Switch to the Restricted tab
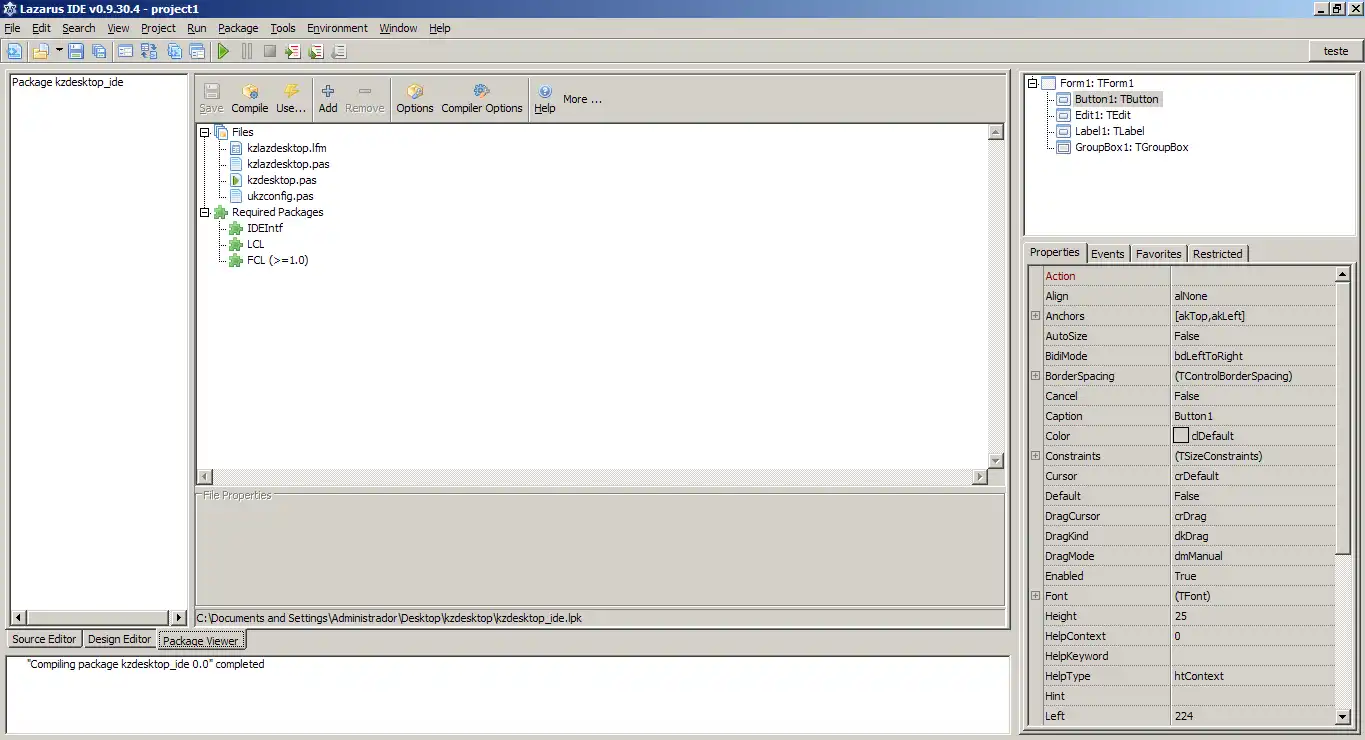This screenshot has height=740, width=1365. pyautogui.click(x=1218, y=254)
